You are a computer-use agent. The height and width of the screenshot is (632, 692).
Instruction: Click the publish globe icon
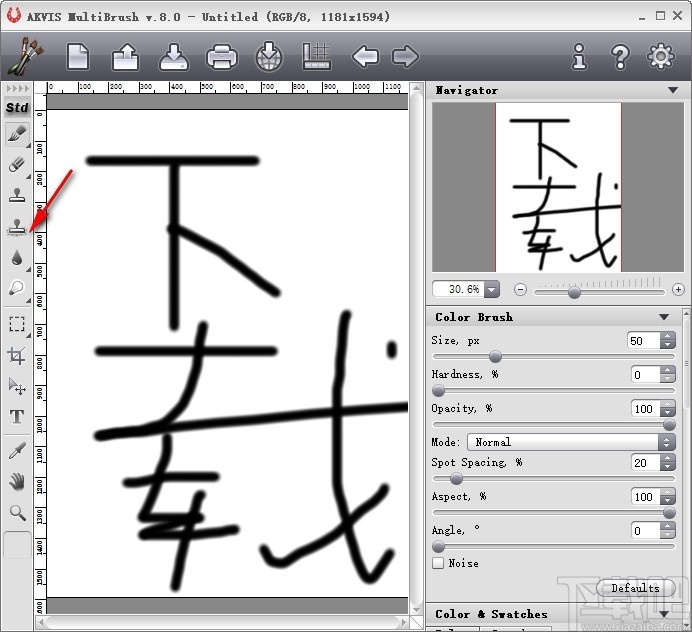269,56
